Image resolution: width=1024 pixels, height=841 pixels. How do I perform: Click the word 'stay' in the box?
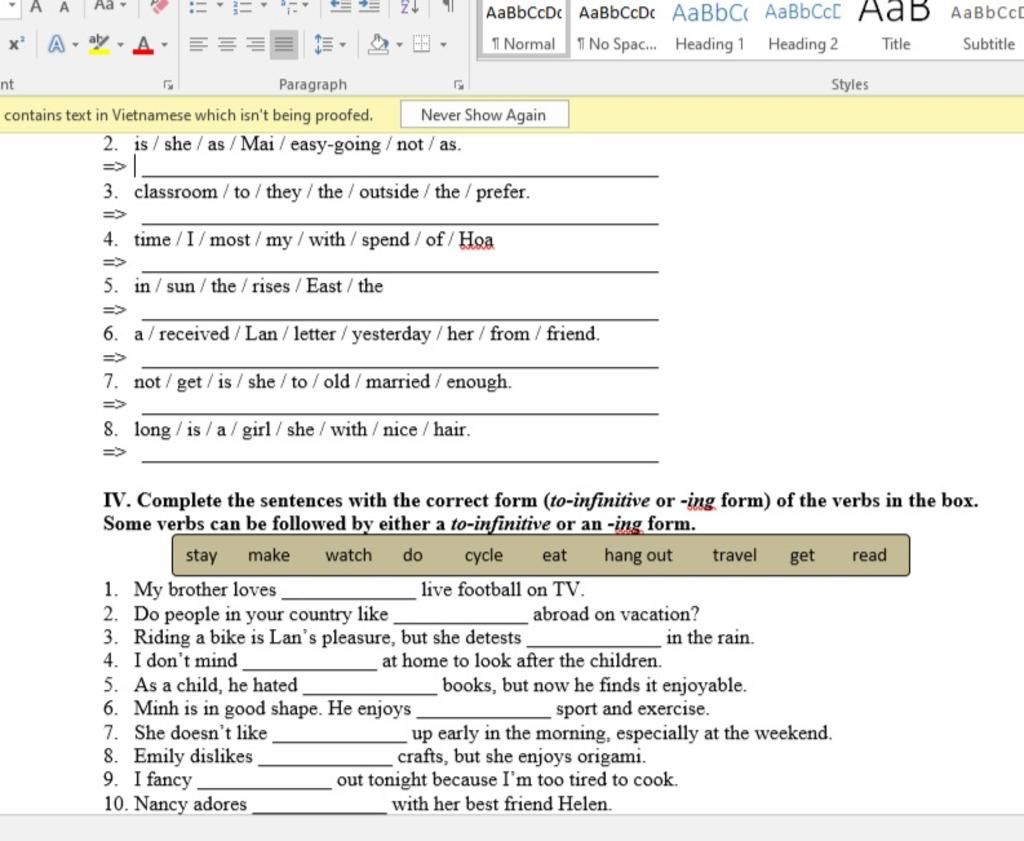point(201,556)
